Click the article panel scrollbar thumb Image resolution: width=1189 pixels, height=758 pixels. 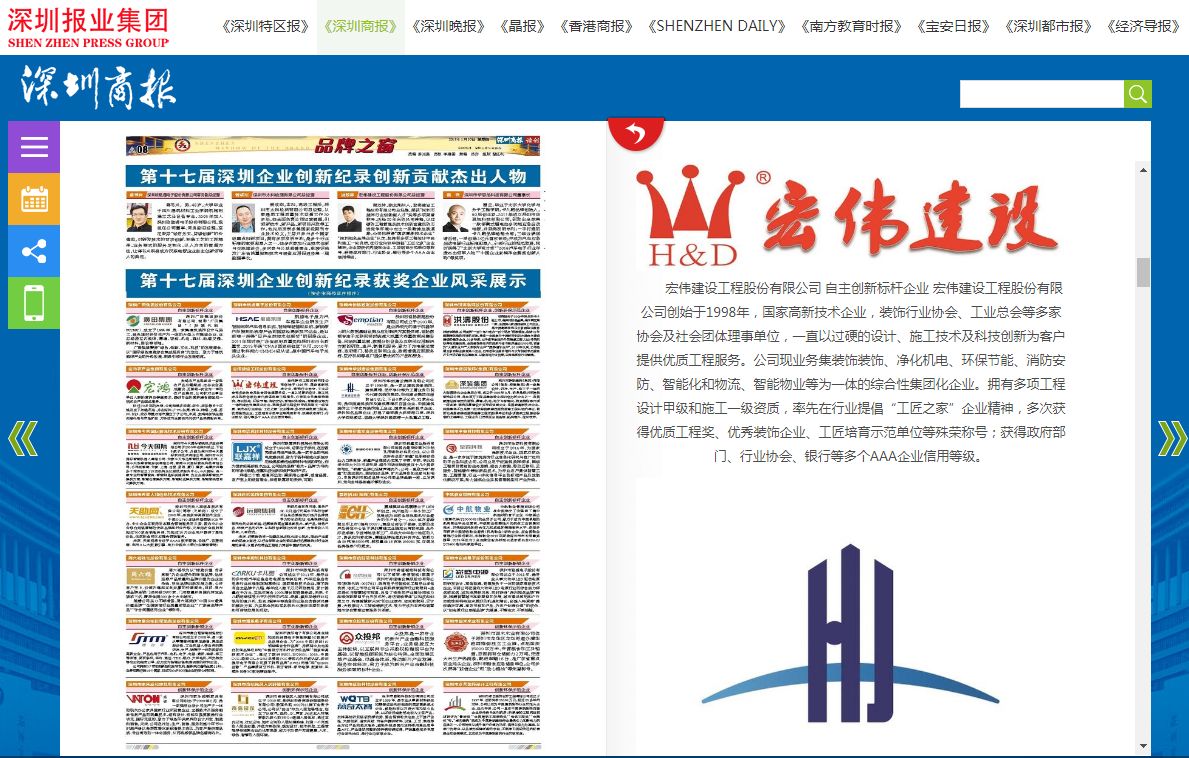pyautogui.click(x=1144, y=272)
